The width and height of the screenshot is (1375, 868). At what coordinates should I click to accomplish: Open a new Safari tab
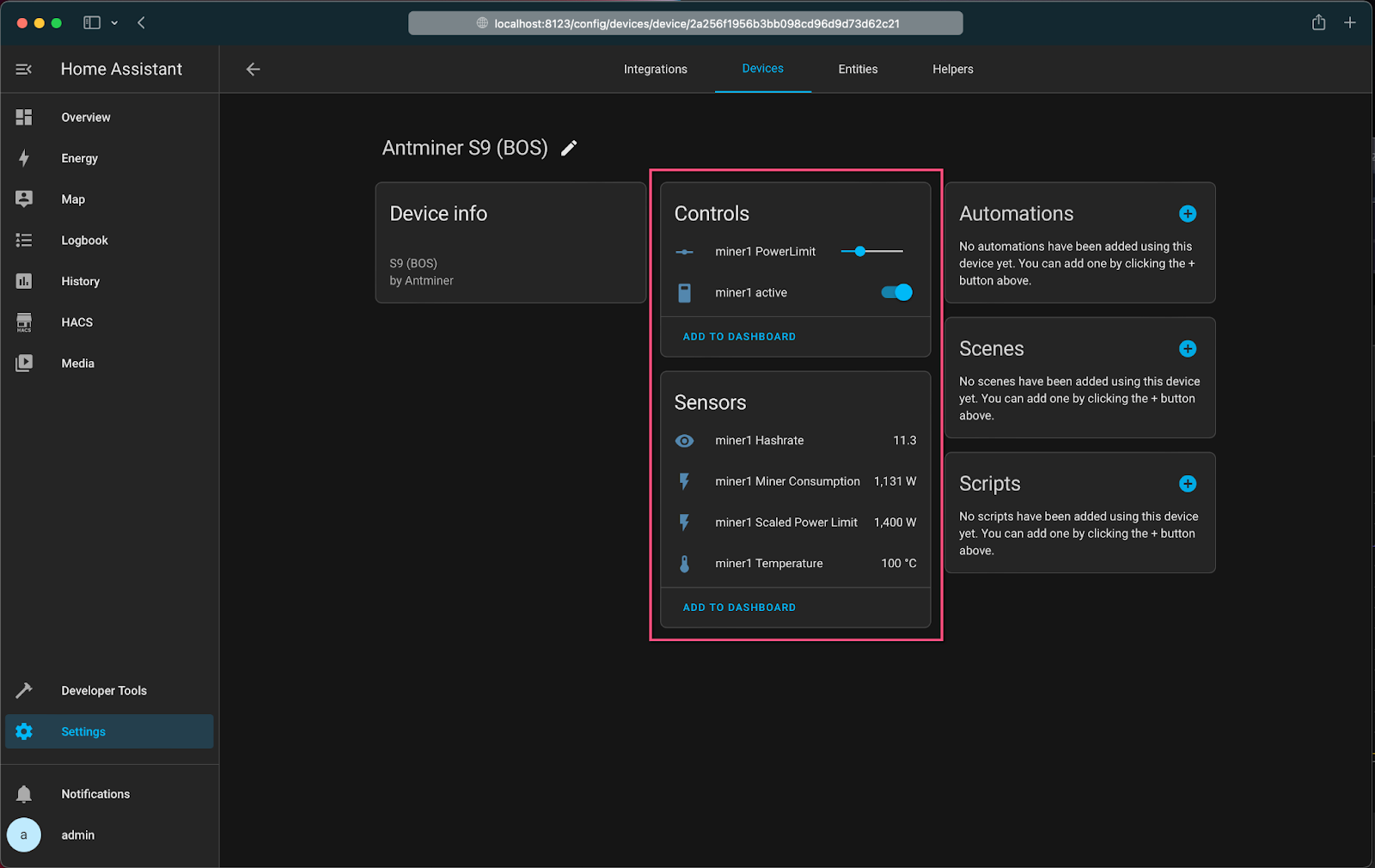coord(1350,22)
